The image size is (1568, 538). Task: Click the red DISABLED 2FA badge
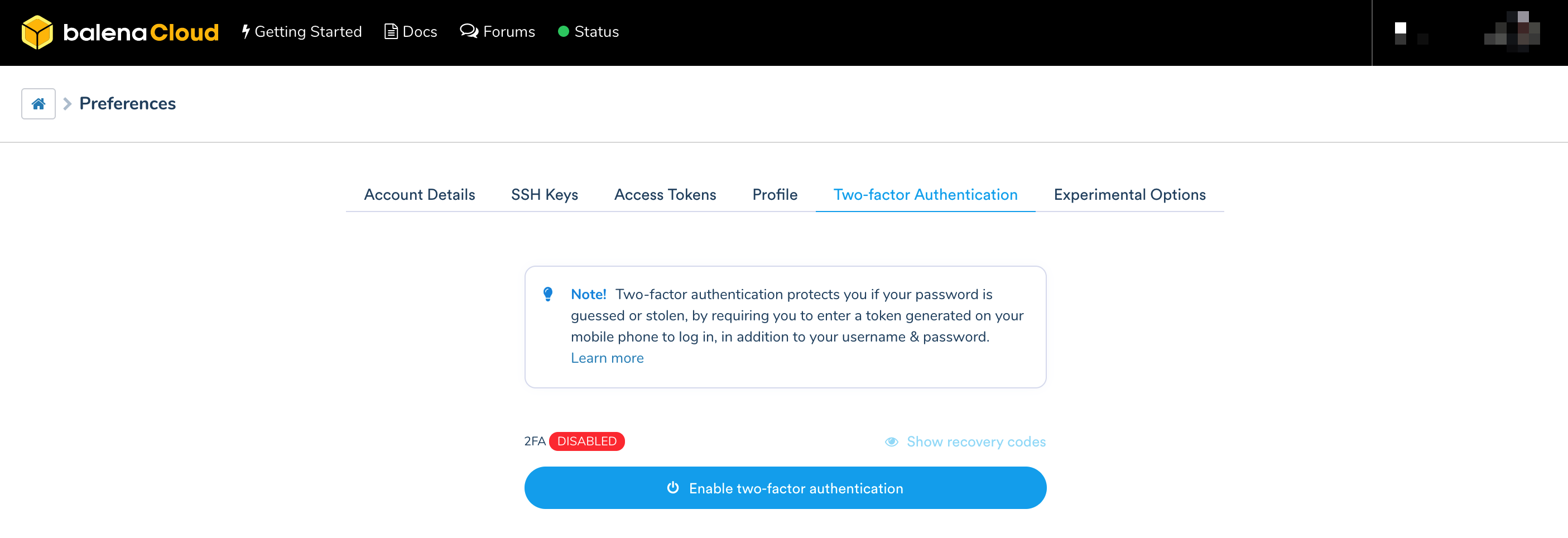pos(586,441)
